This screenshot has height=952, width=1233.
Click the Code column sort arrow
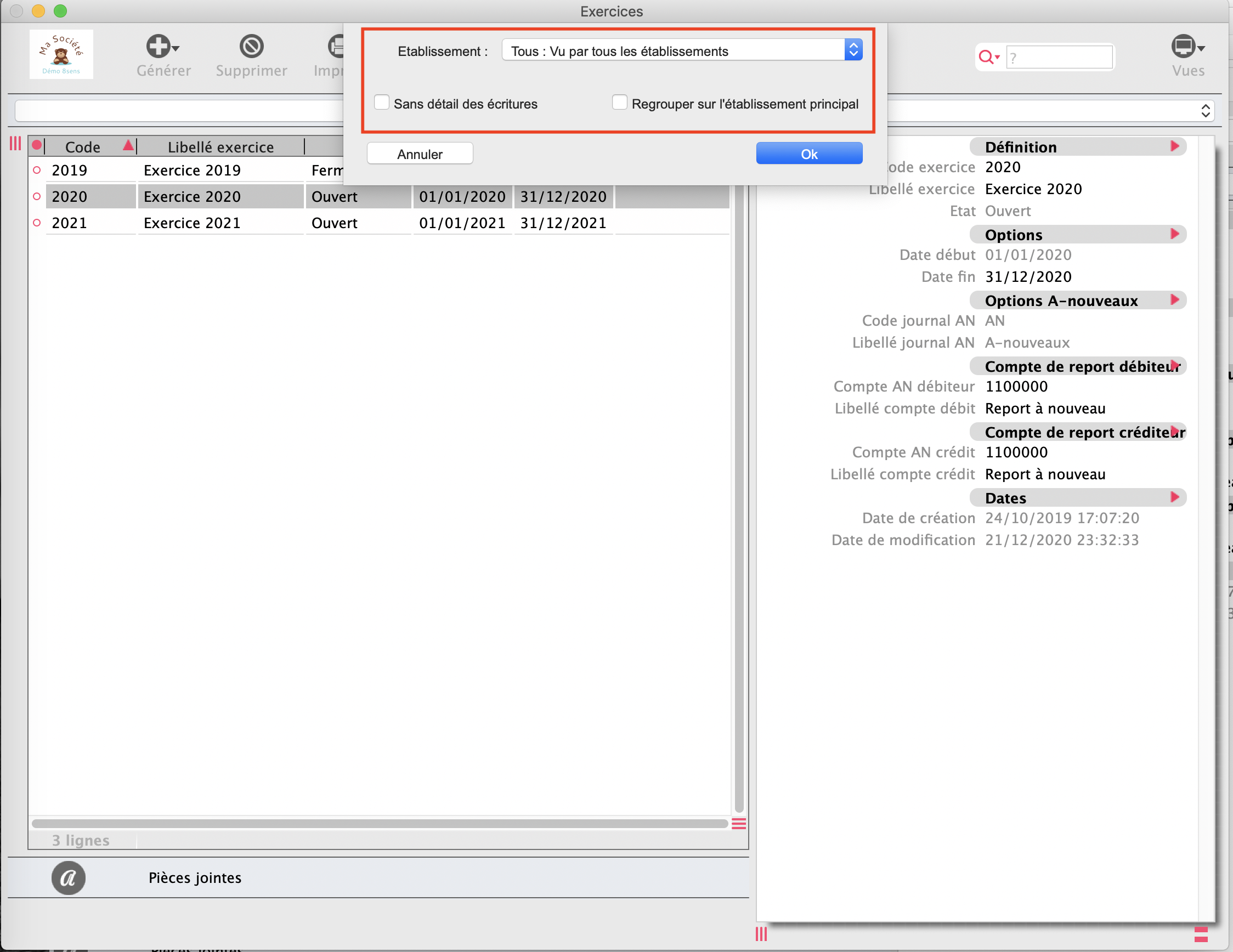pos(129,145)
